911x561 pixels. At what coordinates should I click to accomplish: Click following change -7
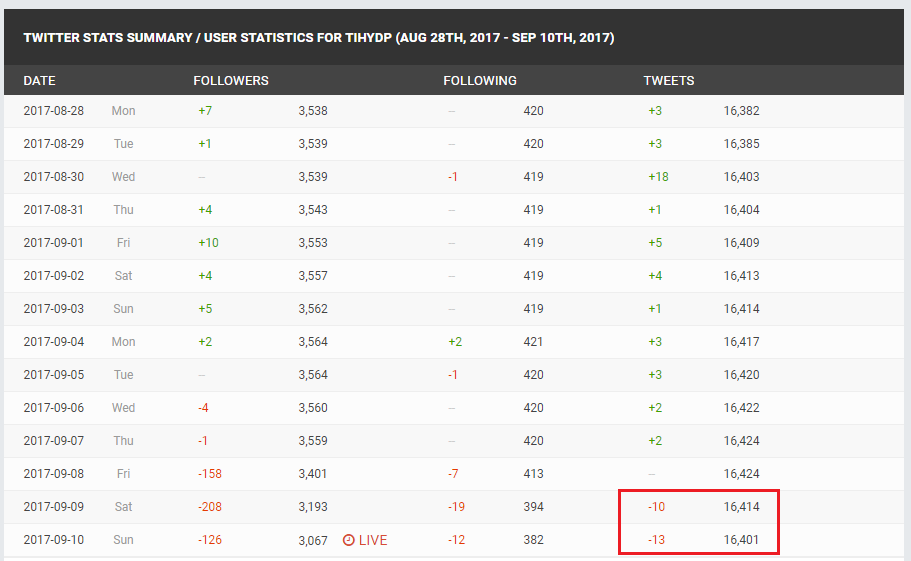(x=453, y=474)
